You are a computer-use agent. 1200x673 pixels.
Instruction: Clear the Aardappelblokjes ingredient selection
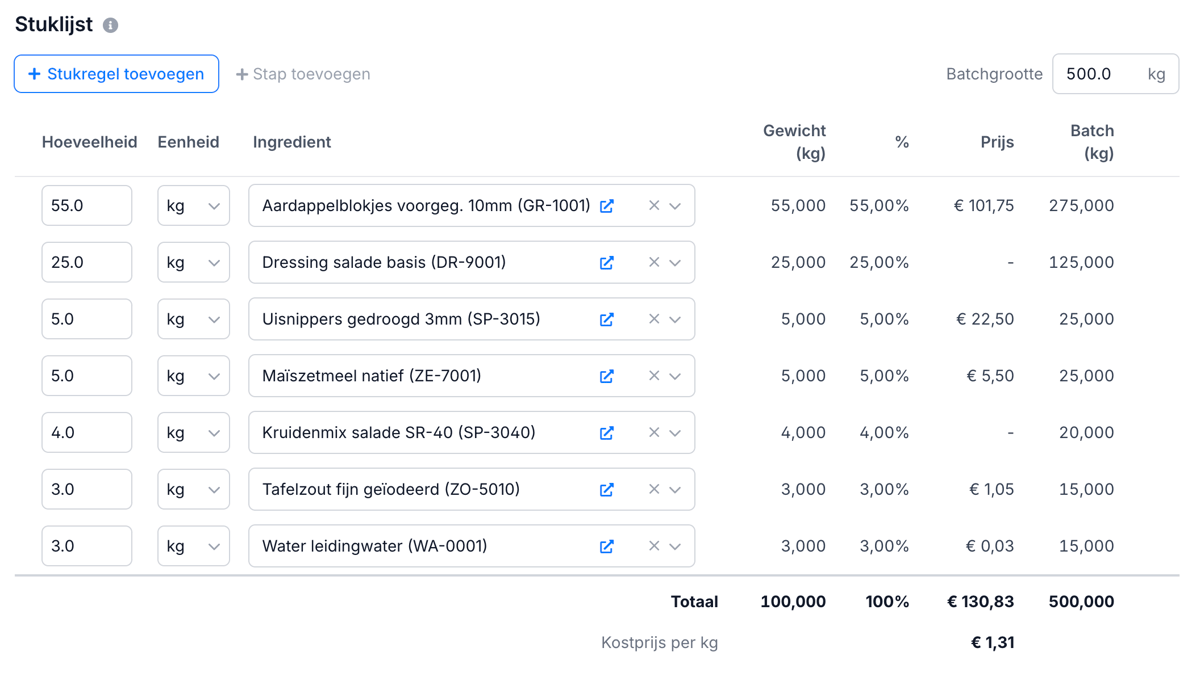click(x=654, y=206)
